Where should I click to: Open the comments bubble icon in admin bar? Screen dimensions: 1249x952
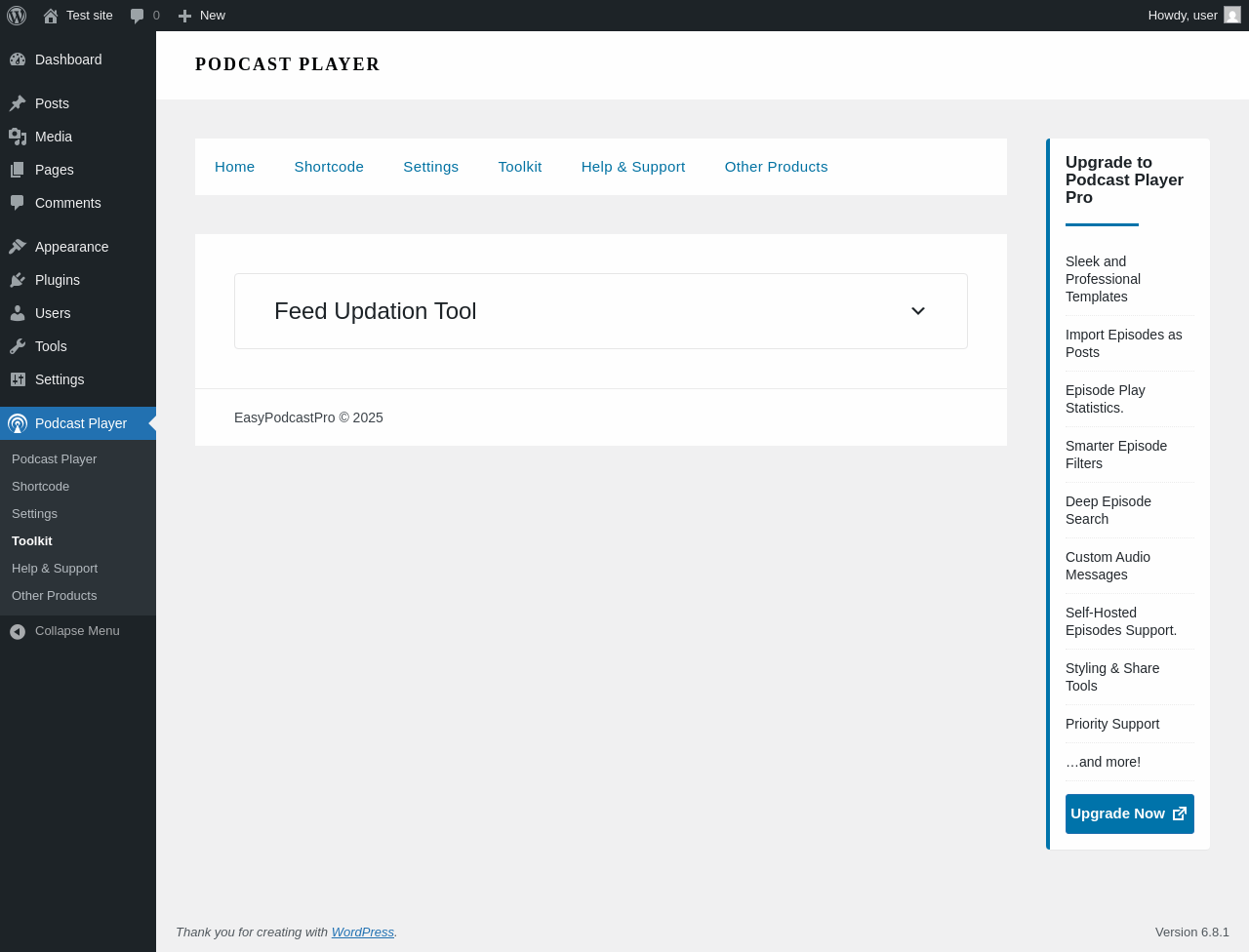pos(138,16)
